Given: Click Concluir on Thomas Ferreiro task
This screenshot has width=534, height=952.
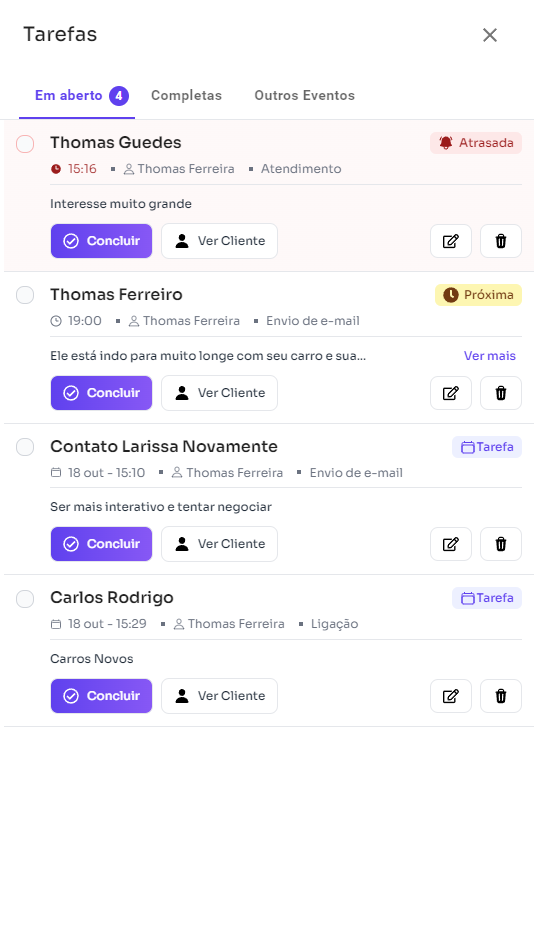Looking at the screenshot, I should click(101, 393).
